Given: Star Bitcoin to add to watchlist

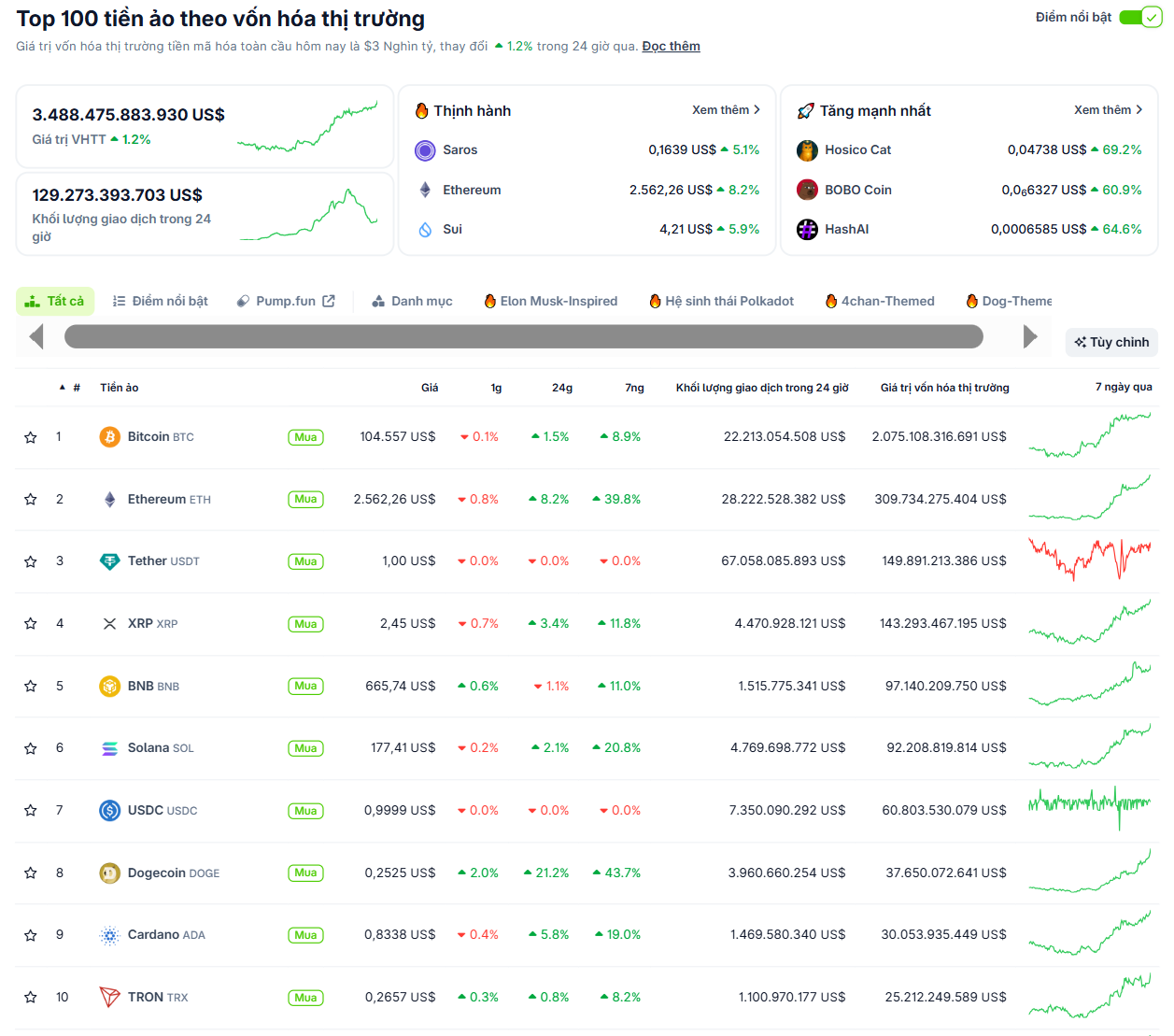Looking at the screenshot, I should point(31,437).
